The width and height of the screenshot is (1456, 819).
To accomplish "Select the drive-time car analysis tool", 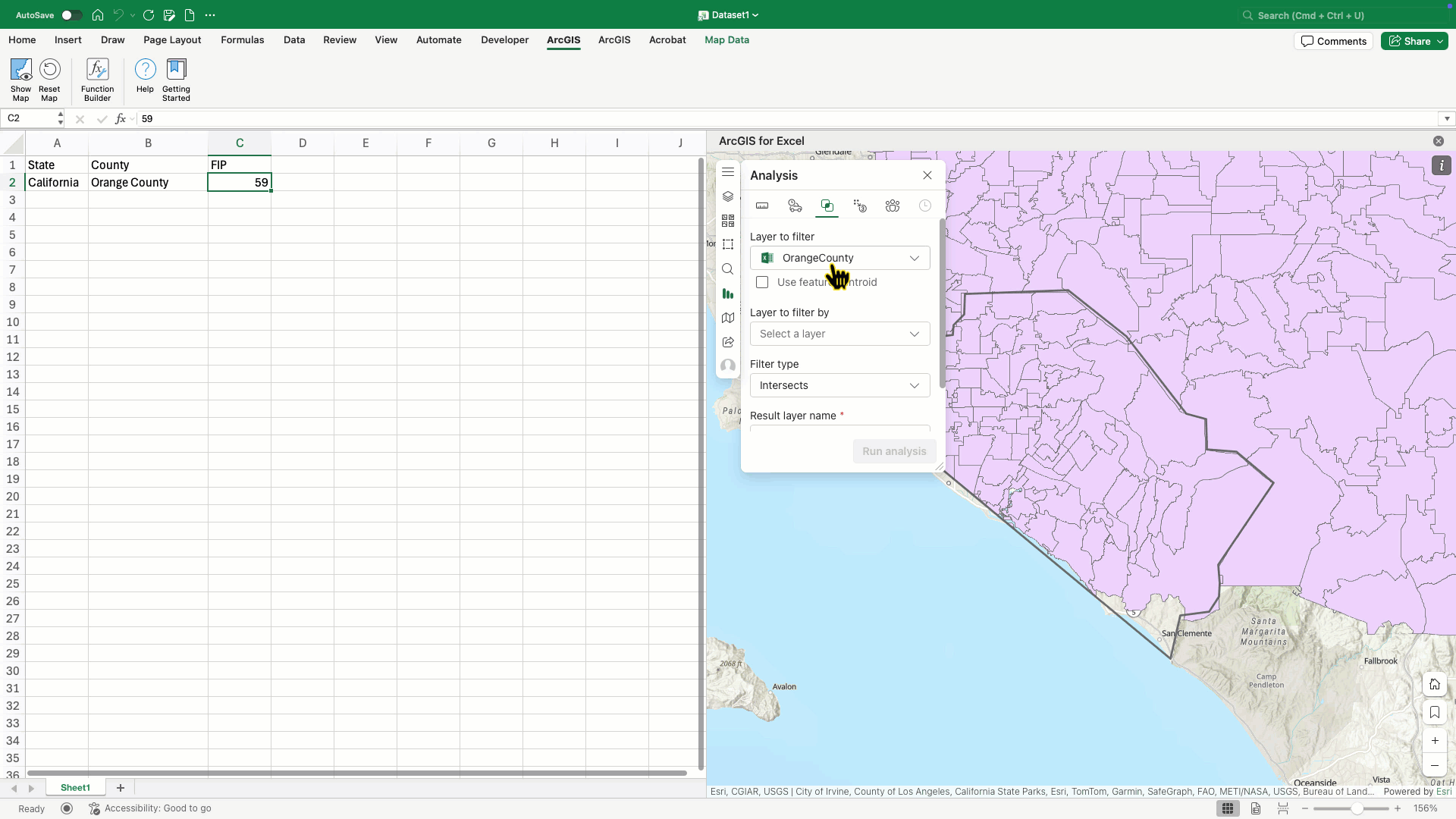I will tap(795, 206).
